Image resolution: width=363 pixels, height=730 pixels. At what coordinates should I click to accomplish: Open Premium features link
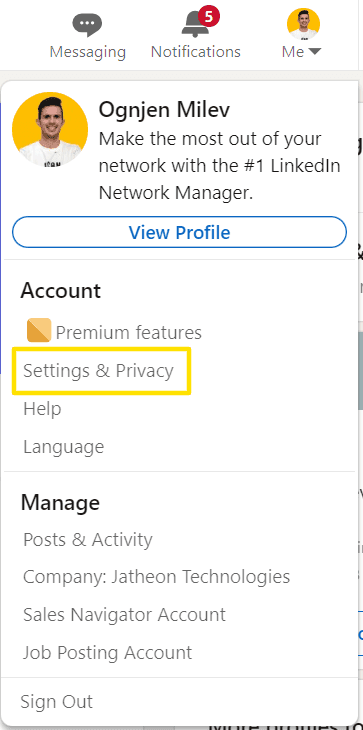click(128, 332)
